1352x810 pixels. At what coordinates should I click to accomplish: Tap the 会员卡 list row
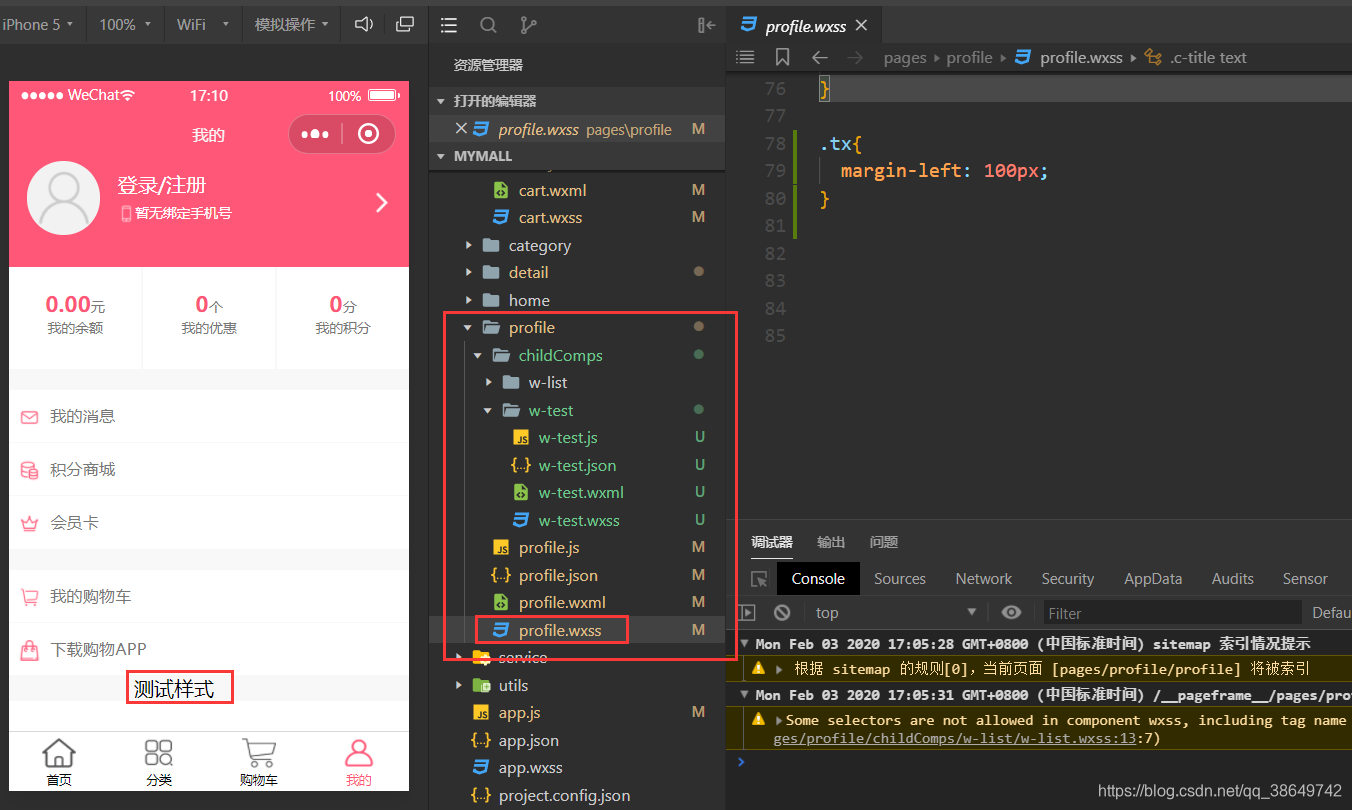[x=209, y=522]
